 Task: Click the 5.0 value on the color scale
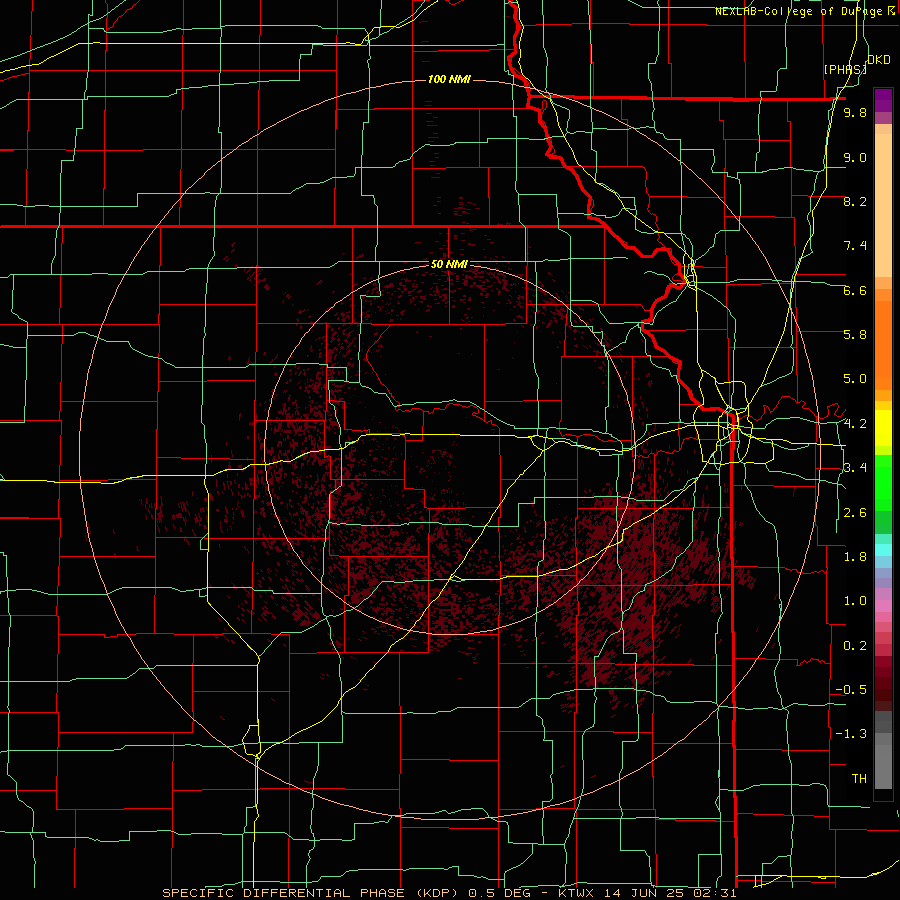855,379
